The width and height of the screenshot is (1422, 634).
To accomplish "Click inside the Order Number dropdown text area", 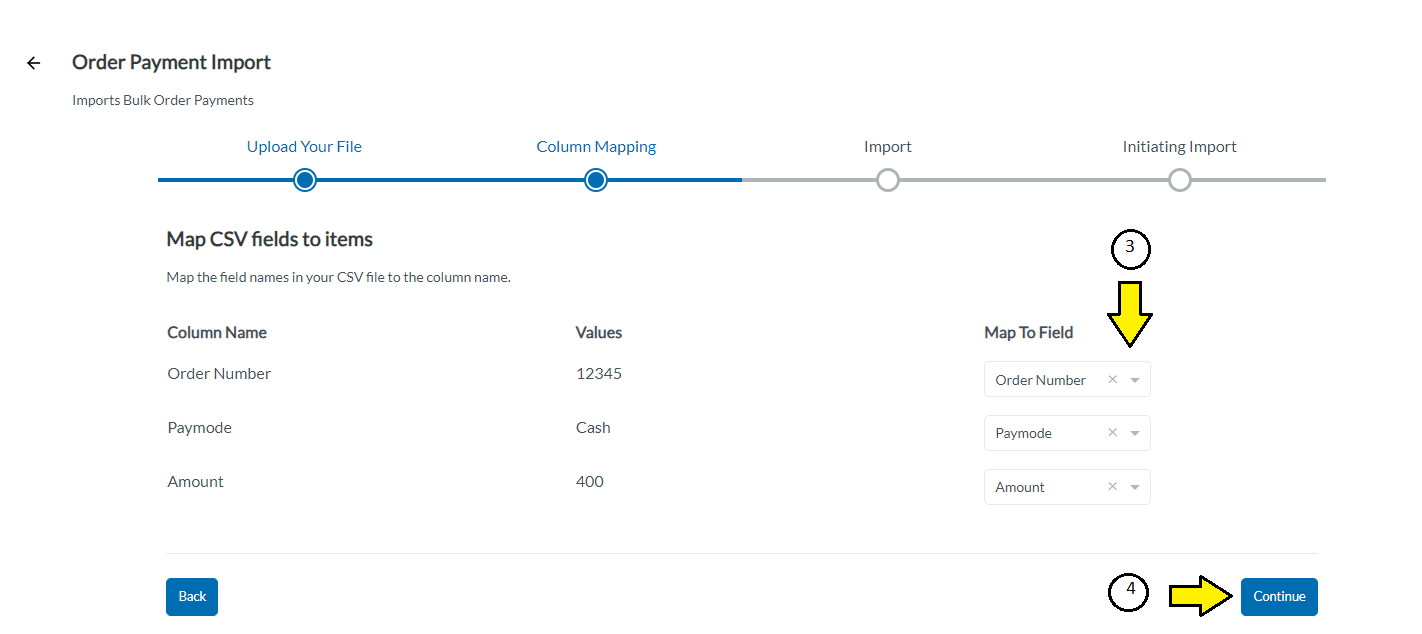I will [1040, 379].
